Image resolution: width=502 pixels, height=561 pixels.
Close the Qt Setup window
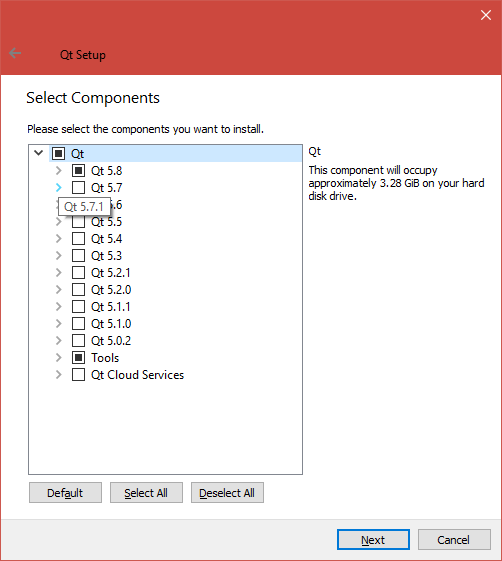(486, 15)
